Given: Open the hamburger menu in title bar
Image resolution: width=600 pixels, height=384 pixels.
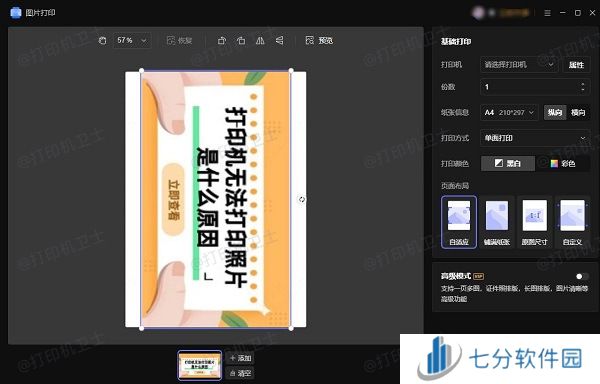Looking at the screenshot, I should 548,13.
